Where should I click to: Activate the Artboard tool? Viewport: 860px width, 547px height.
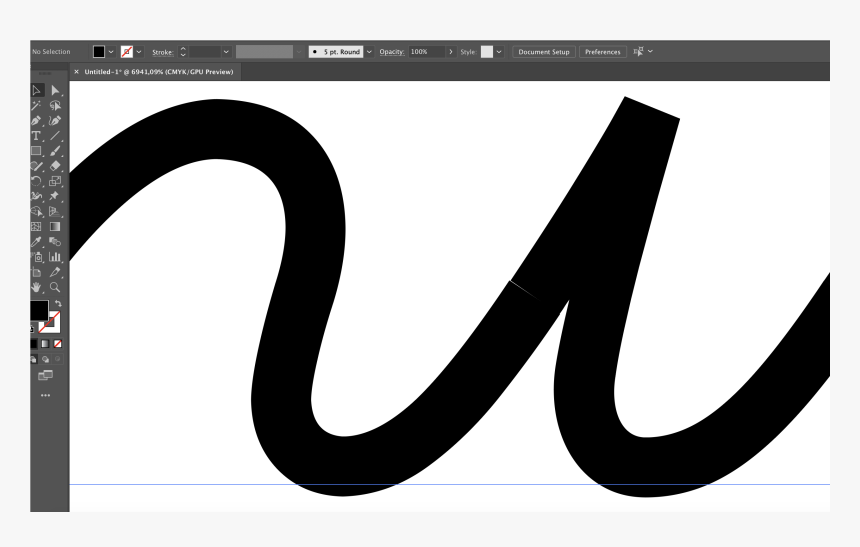click(x=37, y=272)
